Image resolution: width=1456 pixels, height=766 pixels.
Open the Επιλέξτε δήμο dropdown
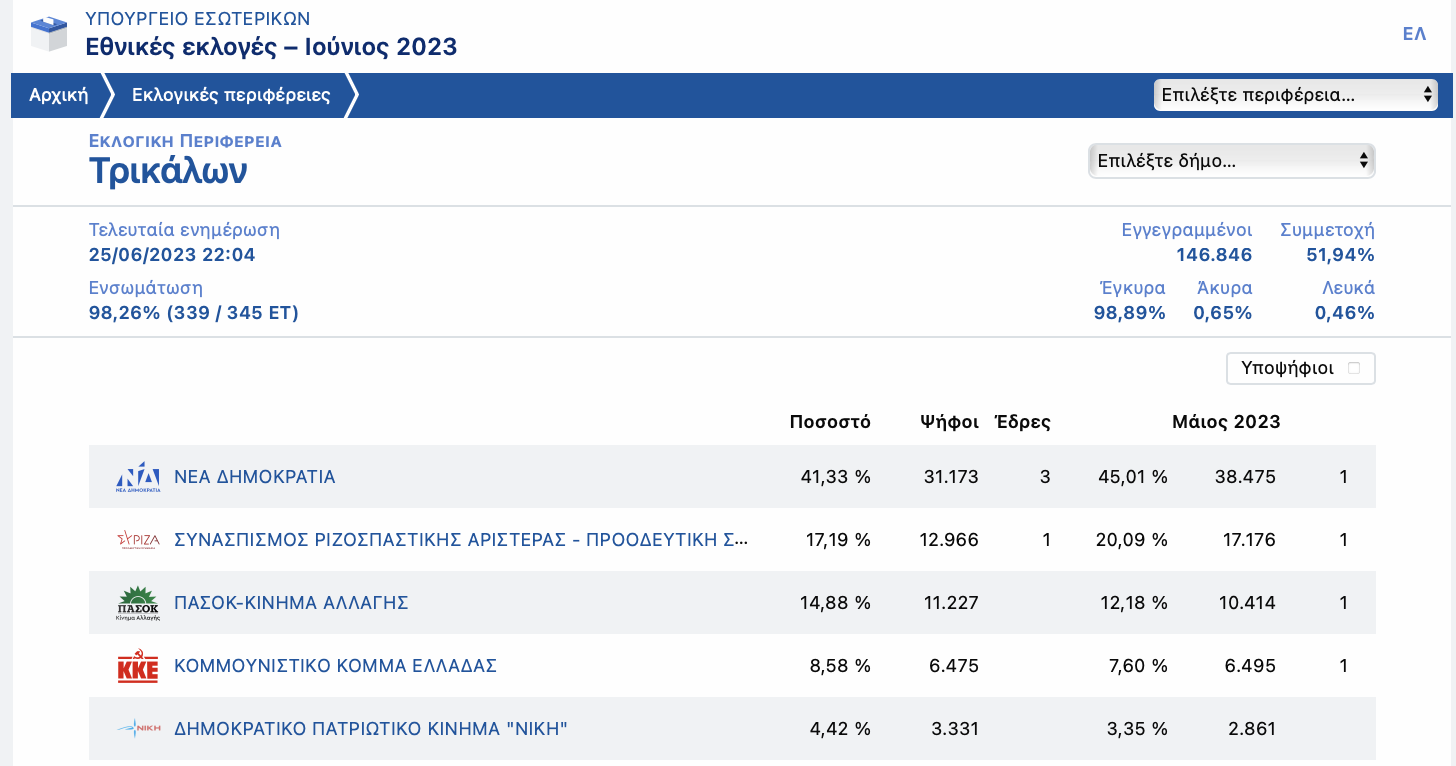(1232, 160)
